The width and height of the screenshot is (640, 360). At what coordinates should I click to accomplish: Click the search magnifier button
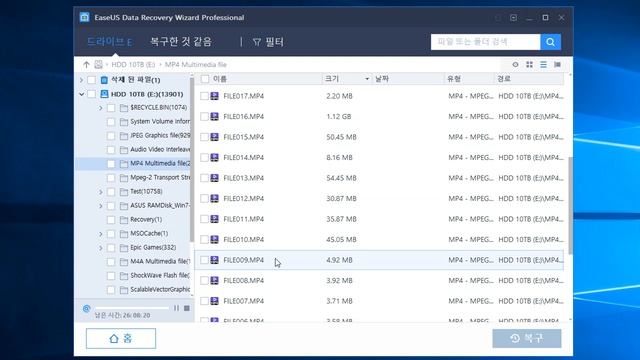click(x=550, y=42)
